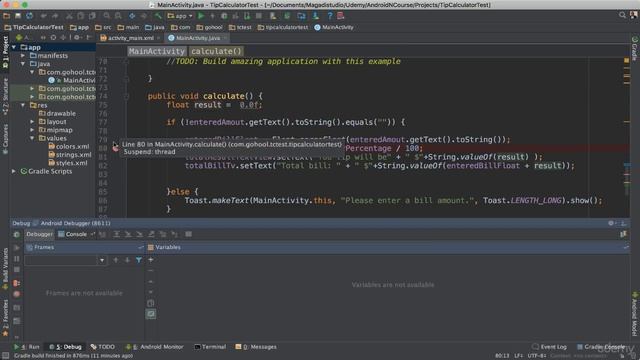Viewport: 640px width, 360px height.
Task: Click the Synchronize toolbar icon
Action: tap(30, 16)
